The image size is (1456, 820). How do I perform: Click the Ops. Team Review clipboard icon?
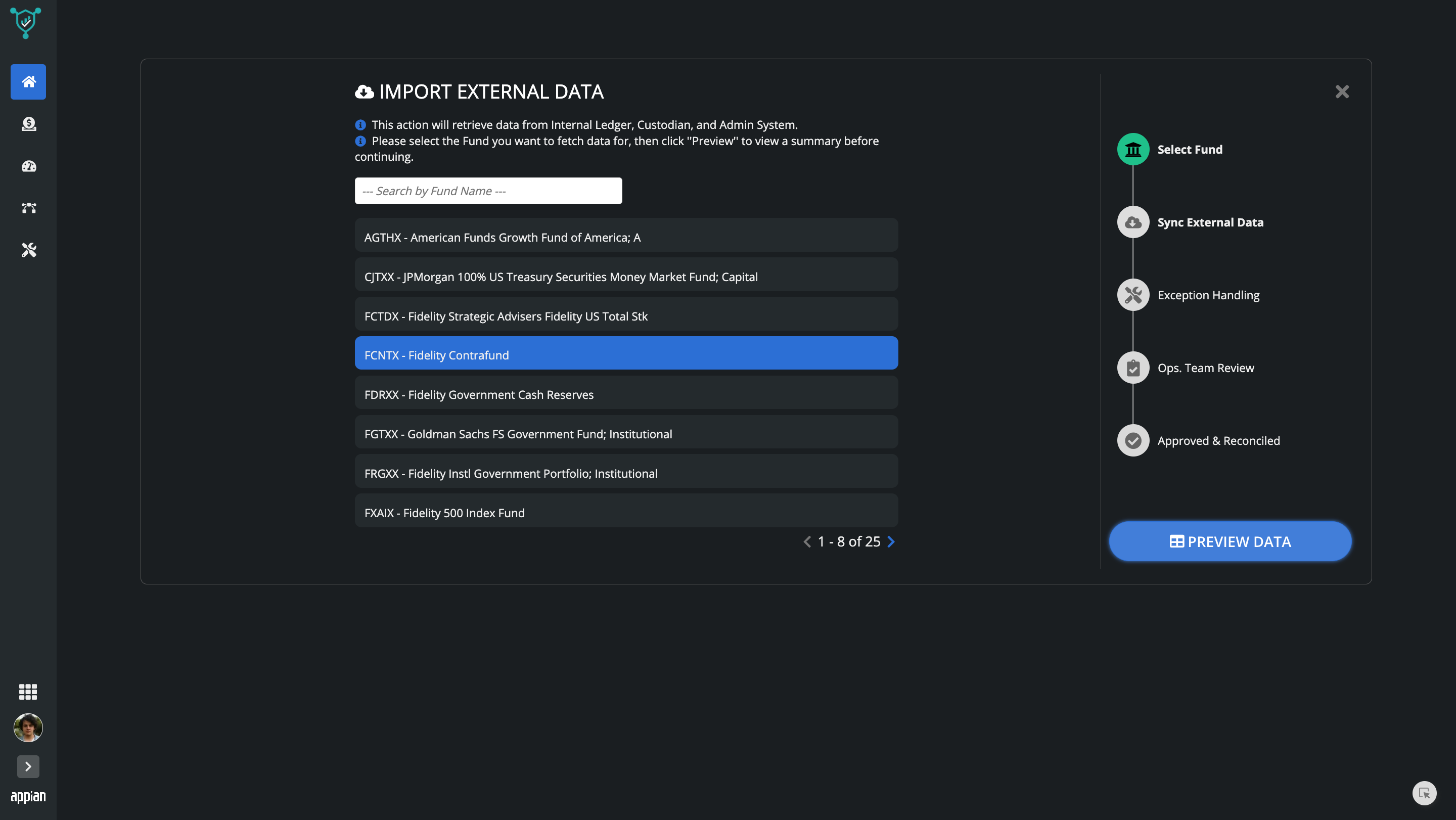pos(1132,368)
